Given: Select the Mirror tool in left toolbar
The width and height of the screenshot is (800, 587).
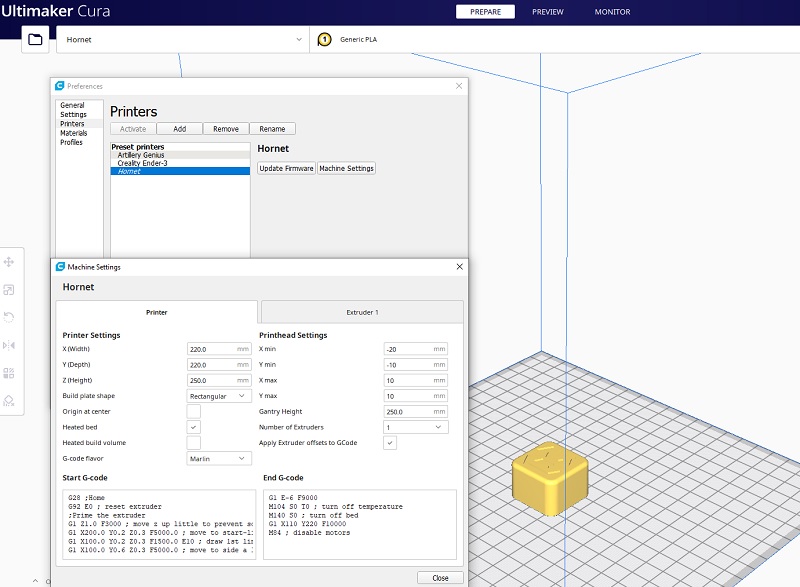Looking at the screenshot, I should pyautogui.click(x=9, y=345).
